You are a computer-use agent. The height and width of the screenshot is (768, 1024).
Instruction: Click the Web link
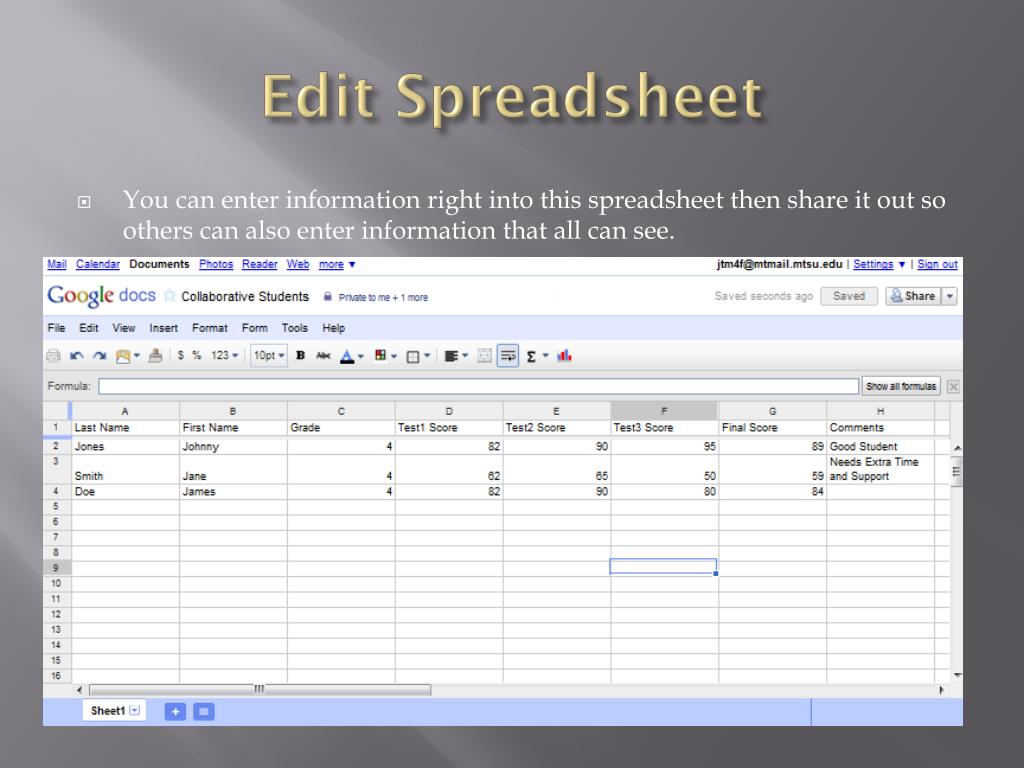[298, 264]
